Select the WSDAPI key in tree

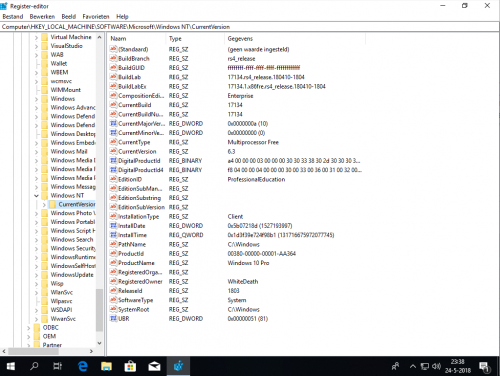click(61, 310)
